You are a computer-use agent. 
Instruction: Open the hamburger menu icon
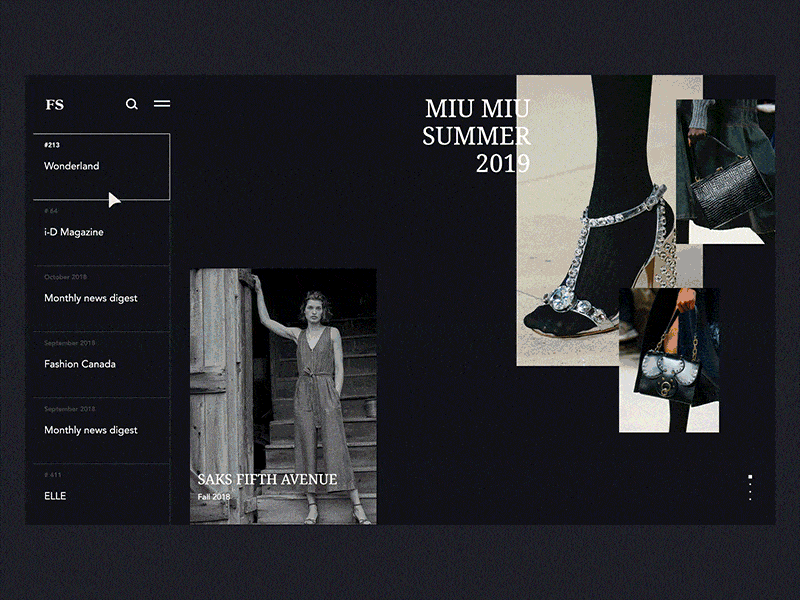[162, 104]
